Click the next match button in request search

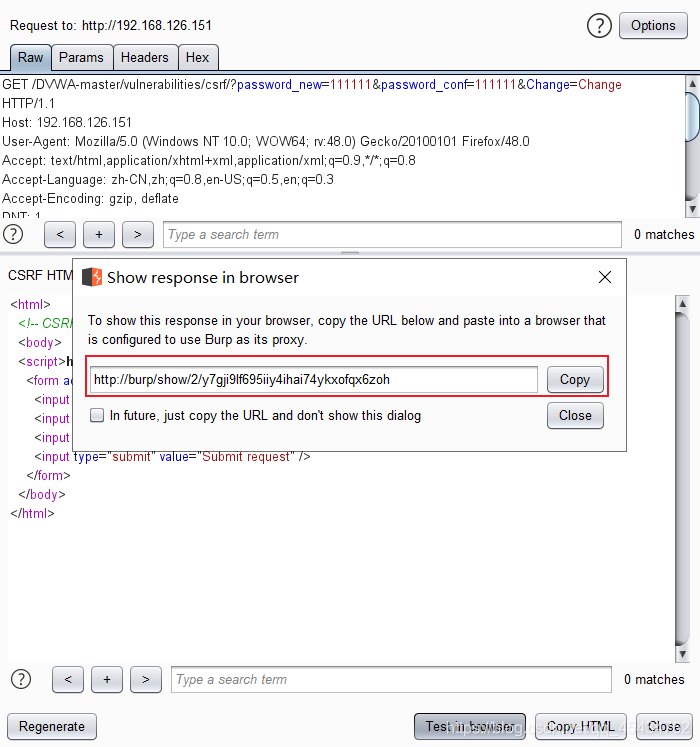(x=138, y=234)
